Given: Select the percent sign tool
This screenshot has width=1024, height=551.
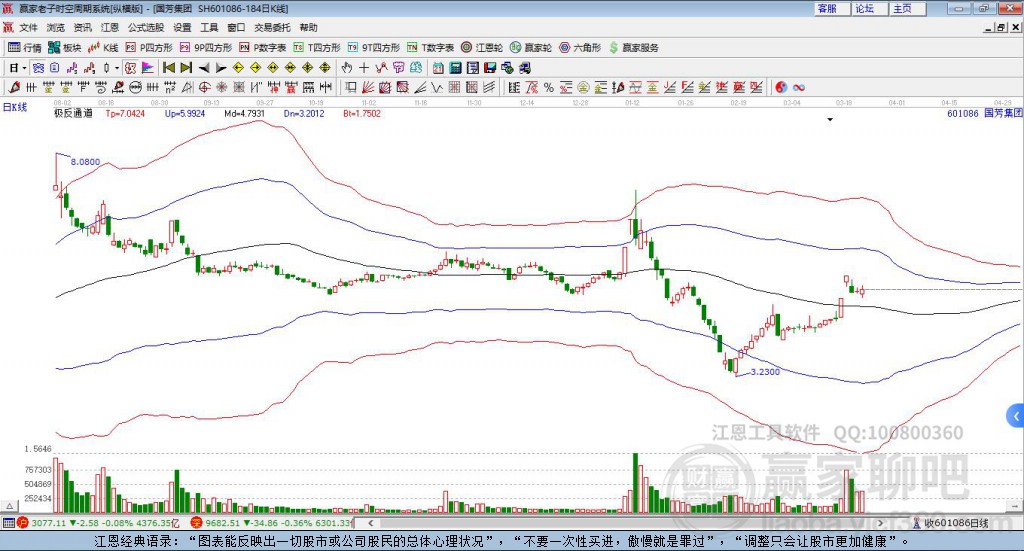Looking at the screenshot, I should pos(549,87).
